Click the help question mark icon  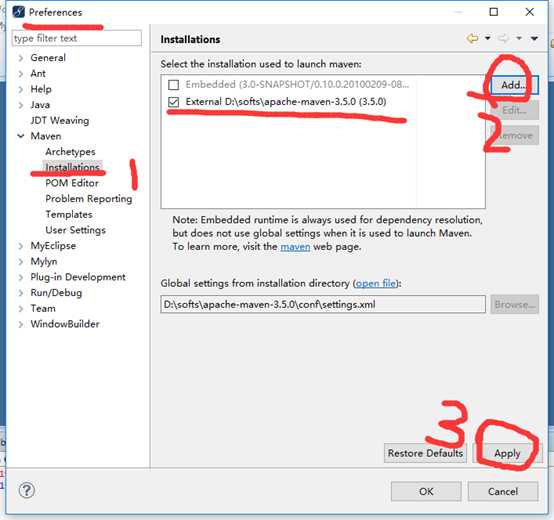point(26,490)
